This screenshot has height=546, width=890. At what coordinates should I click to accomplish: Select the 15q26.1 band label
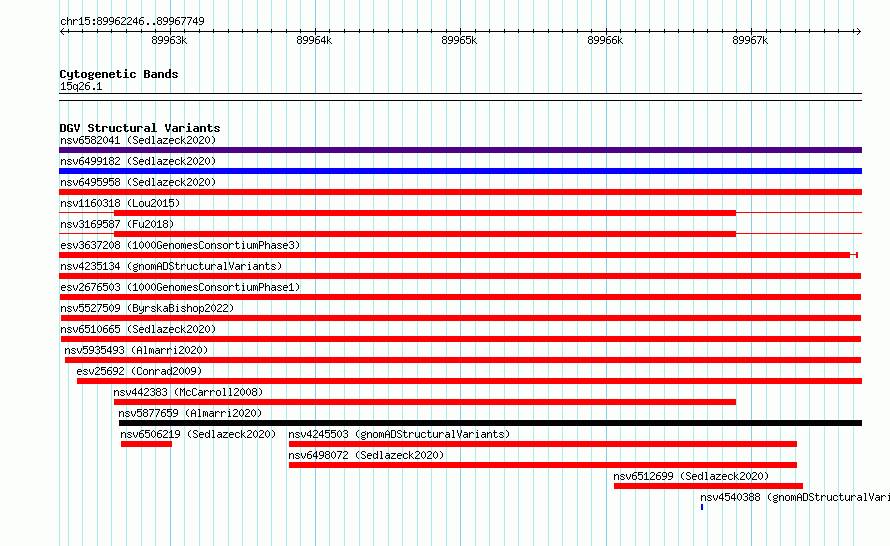pyautogui.click(x=81, y=86)
